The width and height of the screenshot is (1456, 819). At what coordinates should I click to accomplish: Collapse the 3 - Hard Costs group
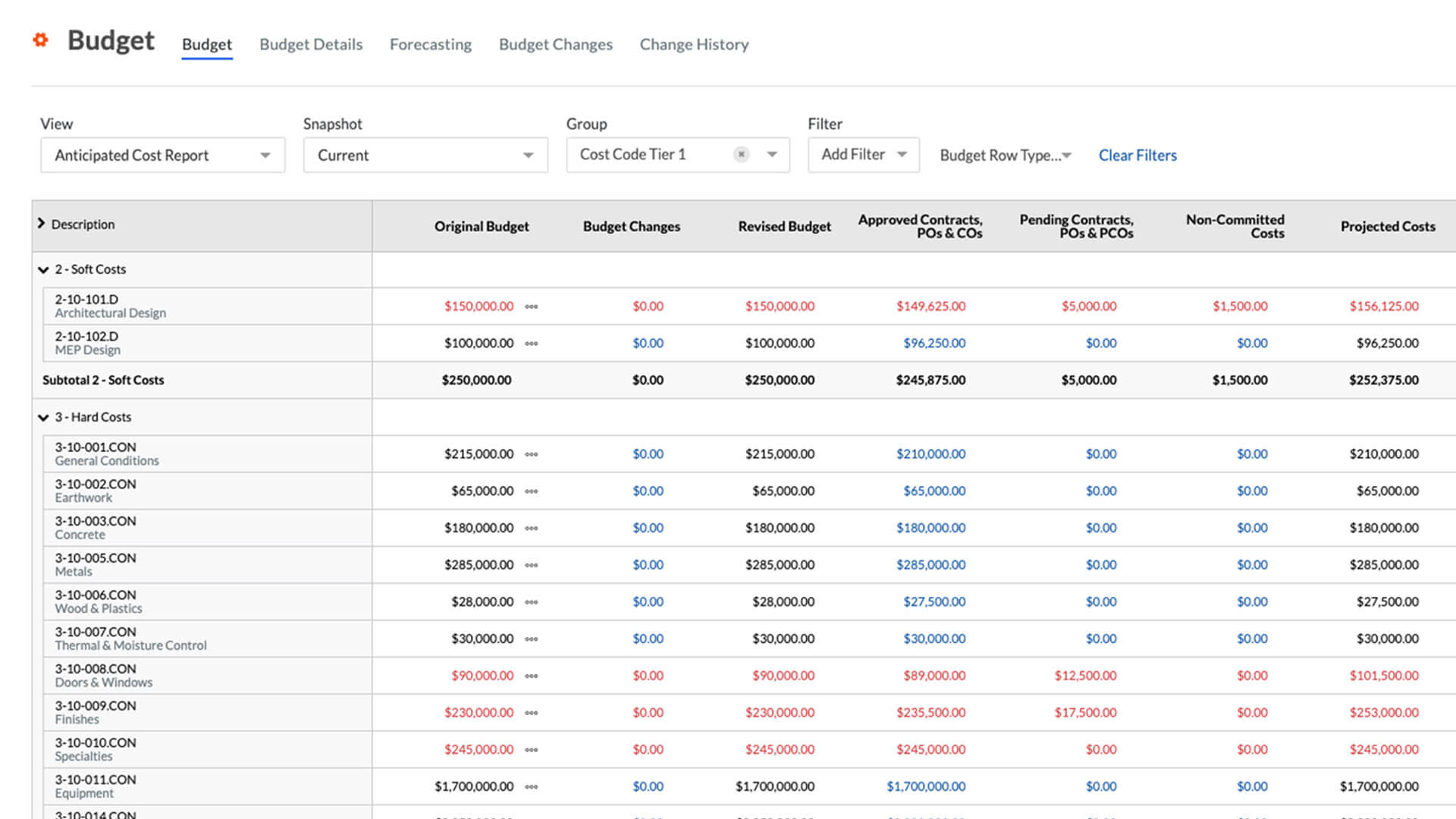tap(43, 417)
